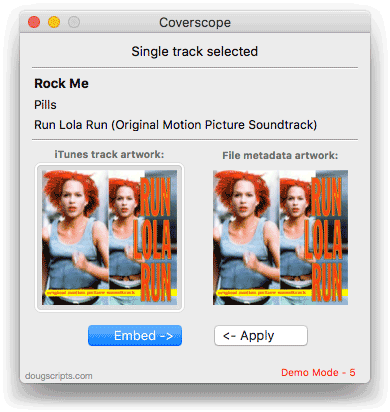Minimize the Coverscope window
This screenshot has height=412, width=390.
(54, 22)
